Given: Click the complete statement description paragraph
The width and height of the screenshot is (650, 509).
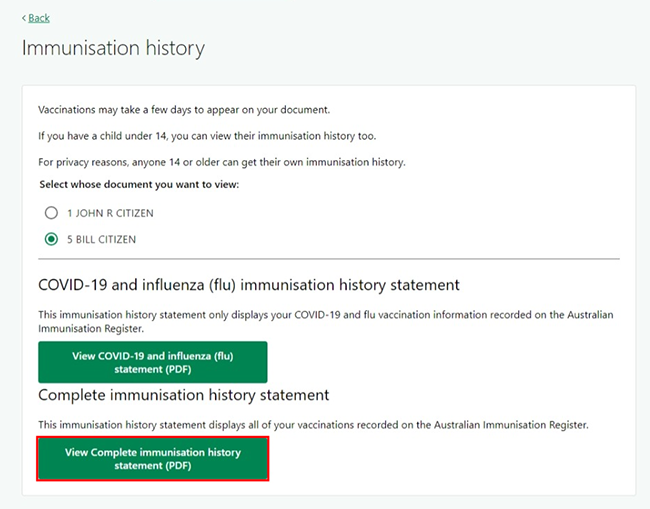Looking at the screenshot, I should tap(313, 425).
